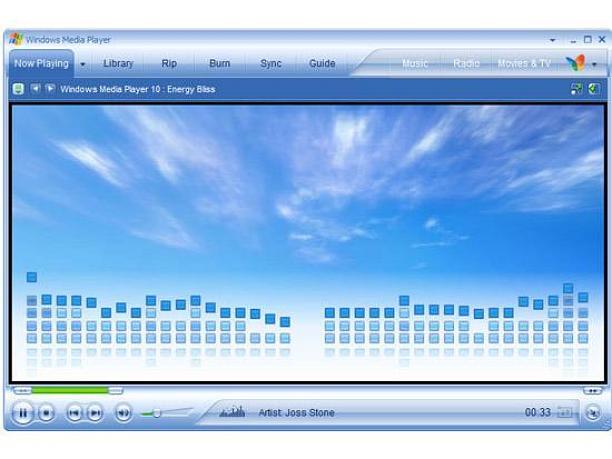Switch to the Sync tab
Screen dimensions: 612x459
click(271, 63)
